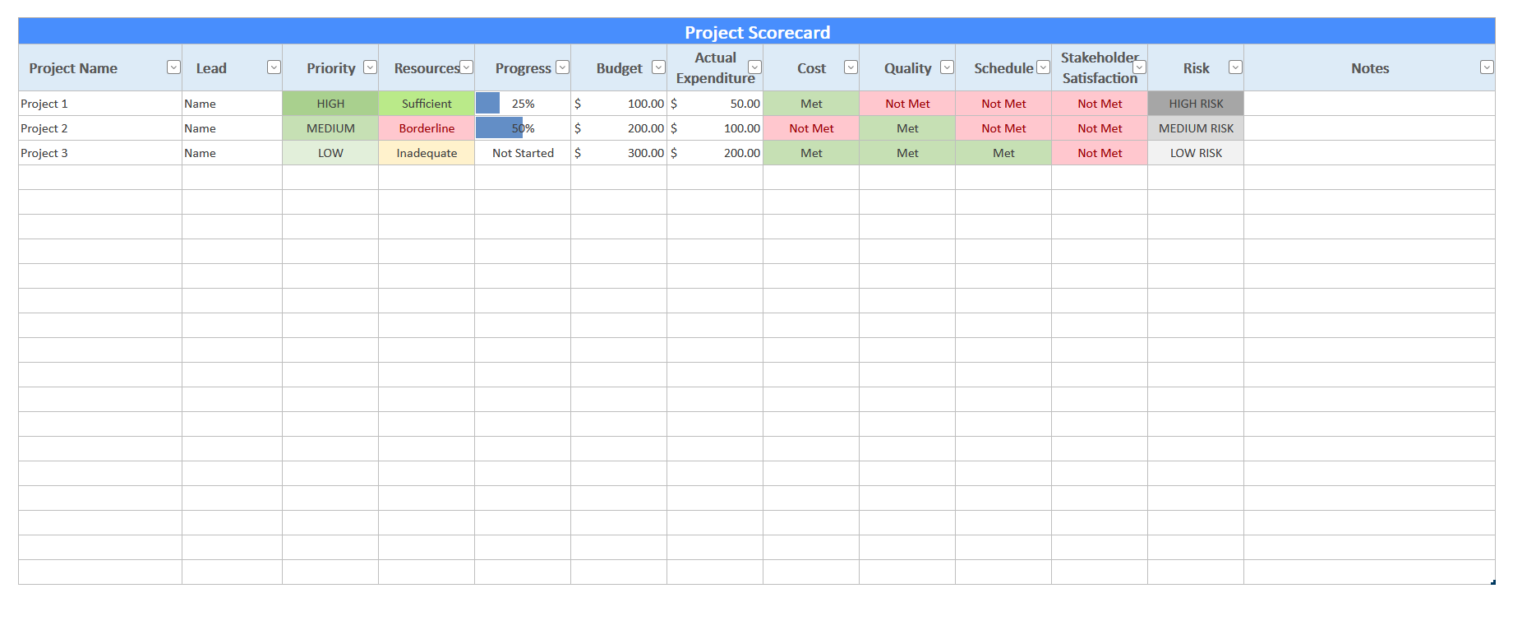Click the Notes cell for Project 1
Image resolution: width=1536 pixels, height=630 pixels.
pos(1369,103)
